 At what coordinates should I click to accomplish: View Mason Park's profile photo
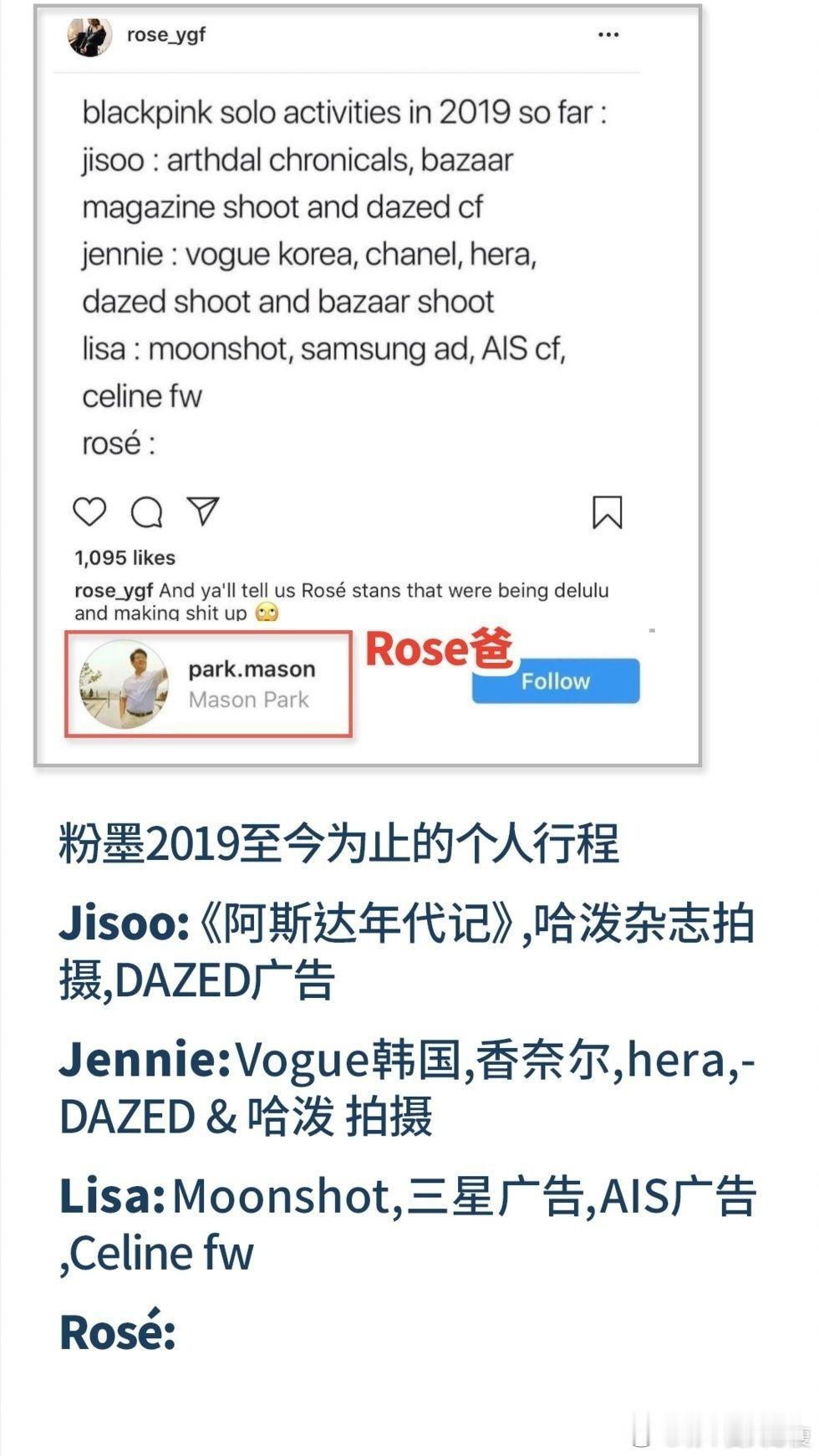coord(124,685)
